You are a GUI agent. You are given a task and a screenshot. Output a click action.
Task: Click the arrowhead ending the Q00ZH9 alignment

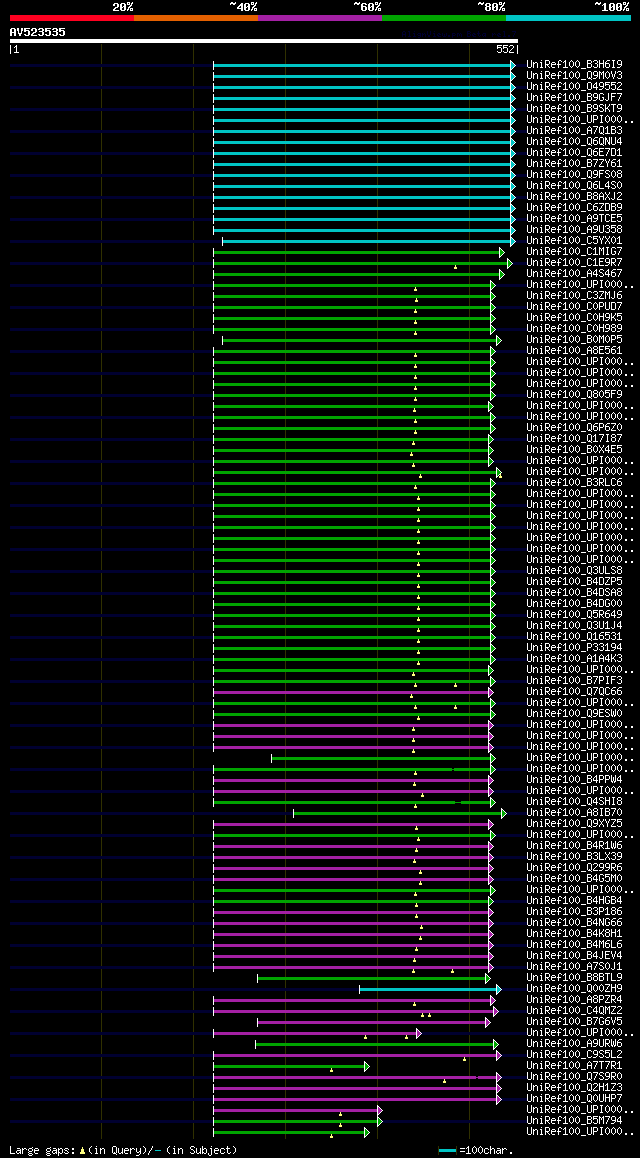pyautogui.click(x=499, y=989)
